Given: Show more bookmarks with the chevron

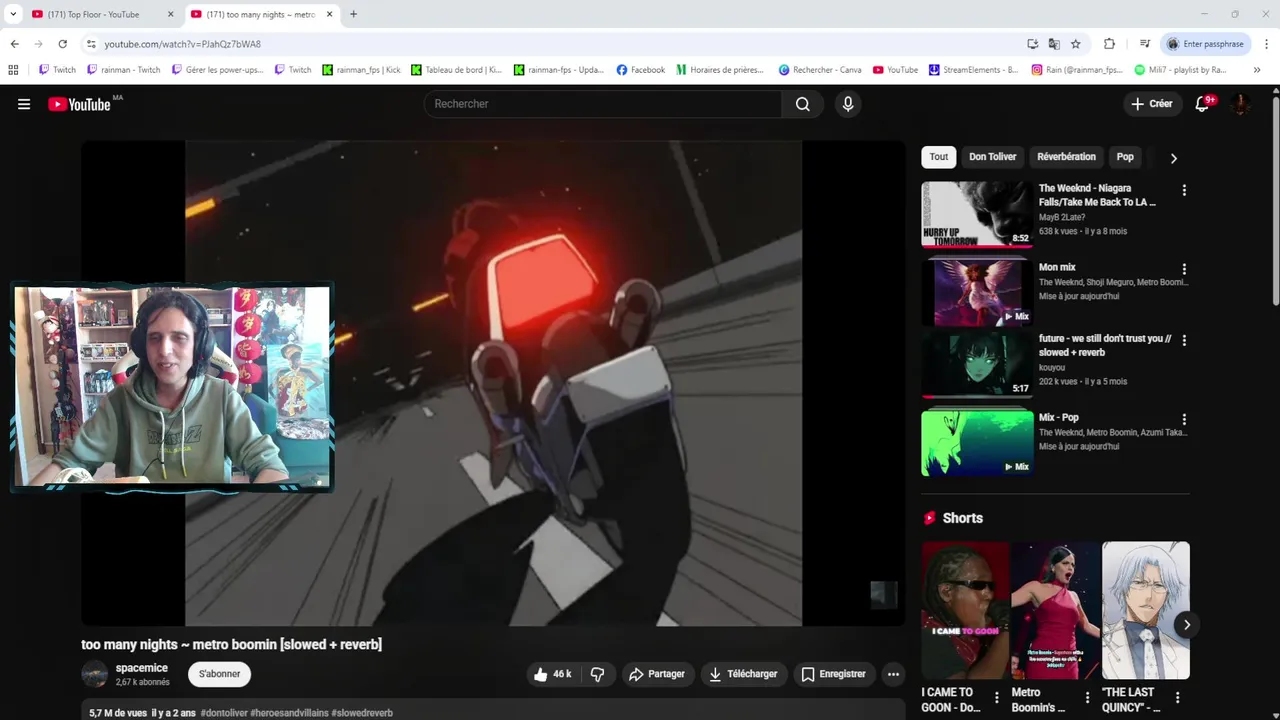Looking at the screenshot, I should pyautogui.click(x=1257, y=70).
